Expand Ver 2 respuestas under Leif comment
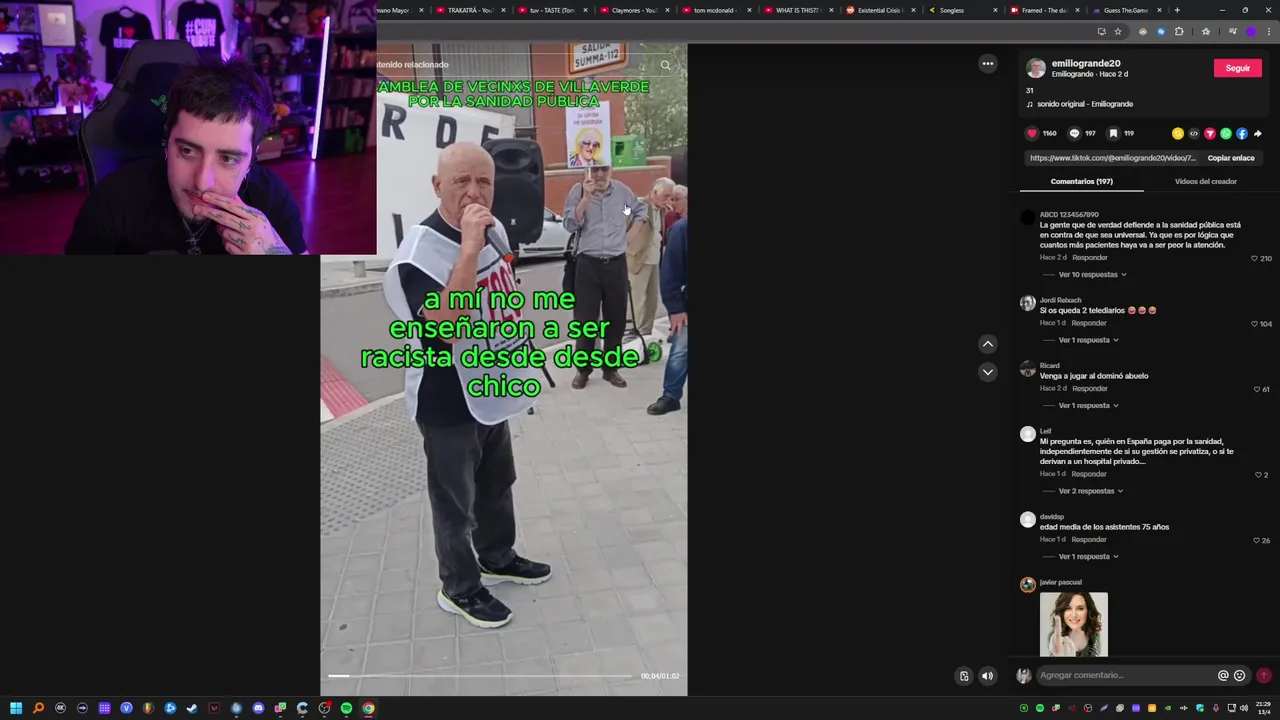 click(x=1090, y=491)
